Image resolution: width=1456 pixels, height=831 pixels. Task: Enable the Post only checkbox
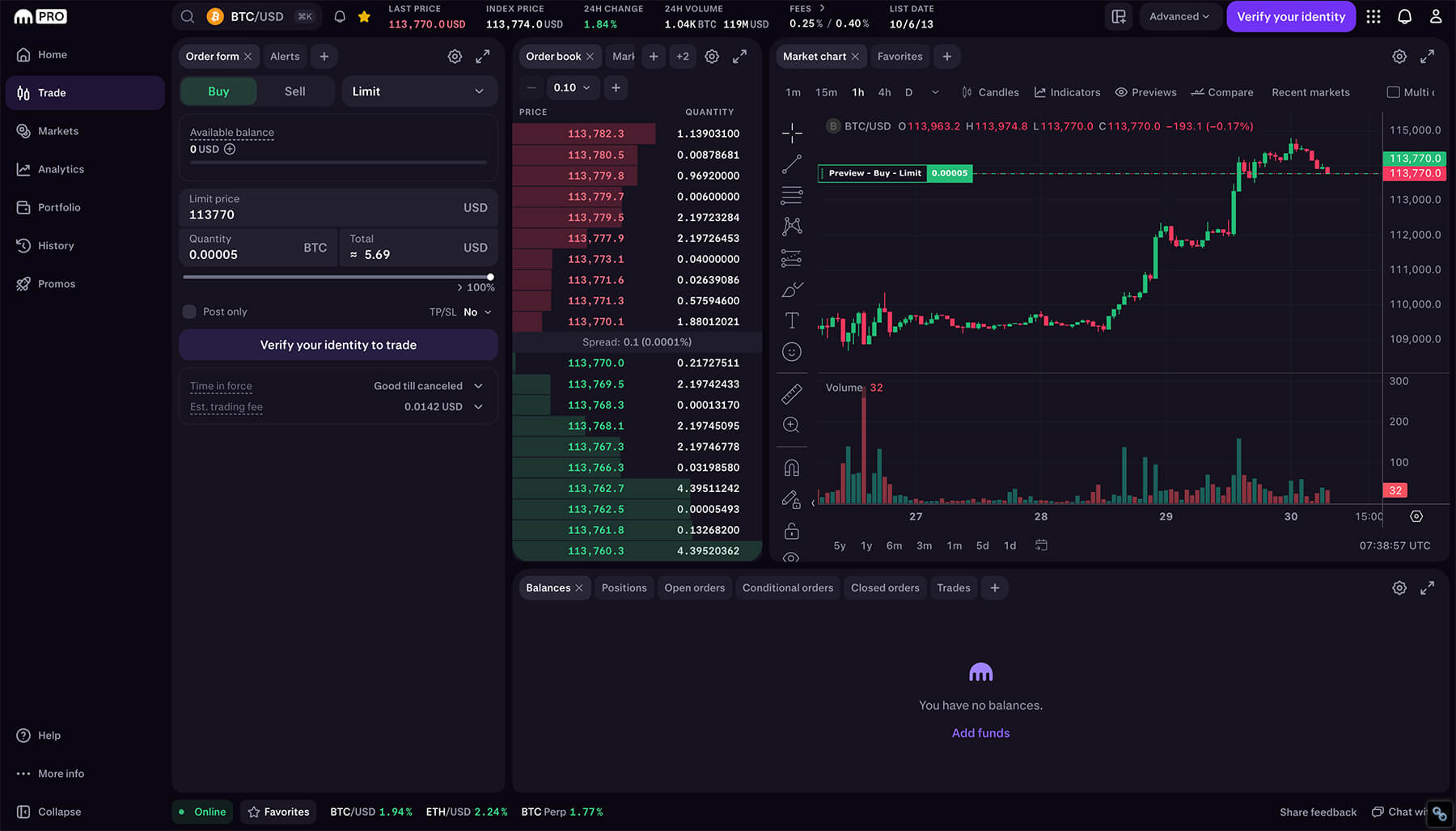tap(189, 312)
